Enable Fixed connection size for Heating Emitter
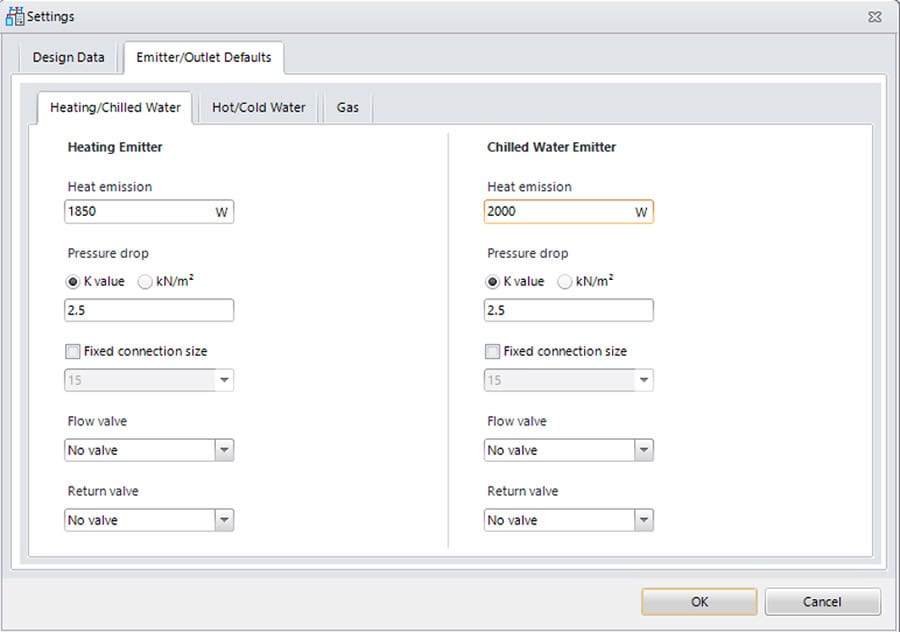The image size is (900, 632). coord(73,351)
